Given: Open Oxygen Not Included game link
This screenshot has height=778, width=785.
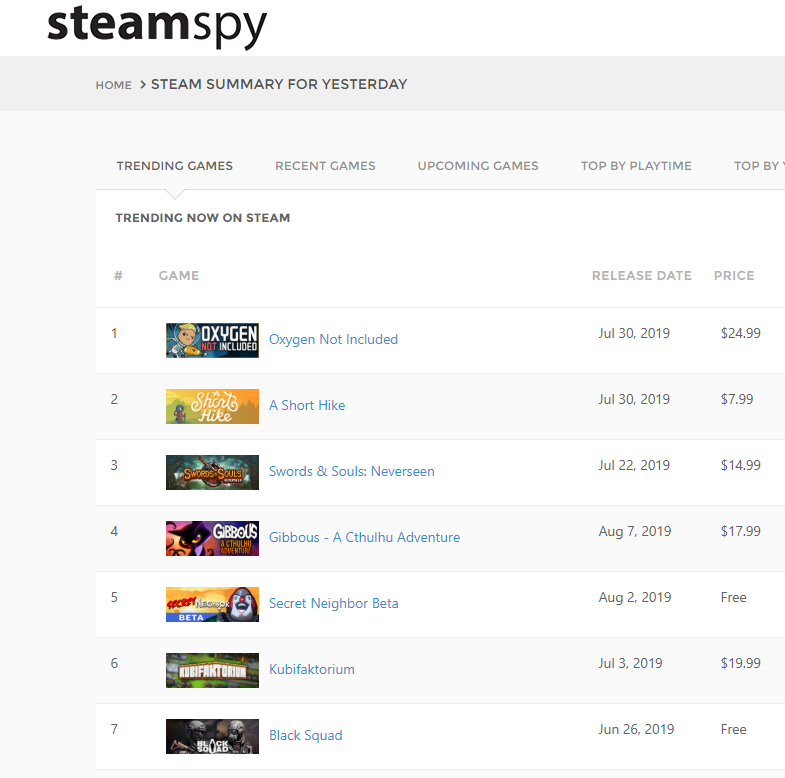Looking at the screenshot, I should click(x=333, y=339).
